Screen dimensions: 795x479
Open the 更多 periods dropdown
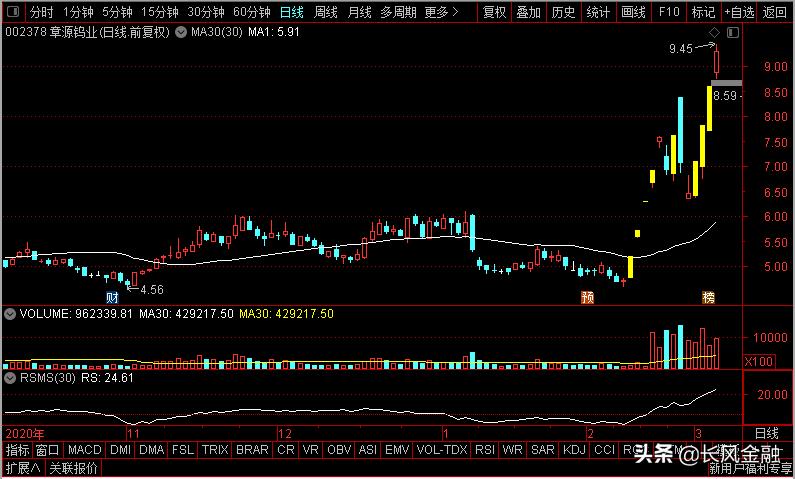click(x=441, y=12)
